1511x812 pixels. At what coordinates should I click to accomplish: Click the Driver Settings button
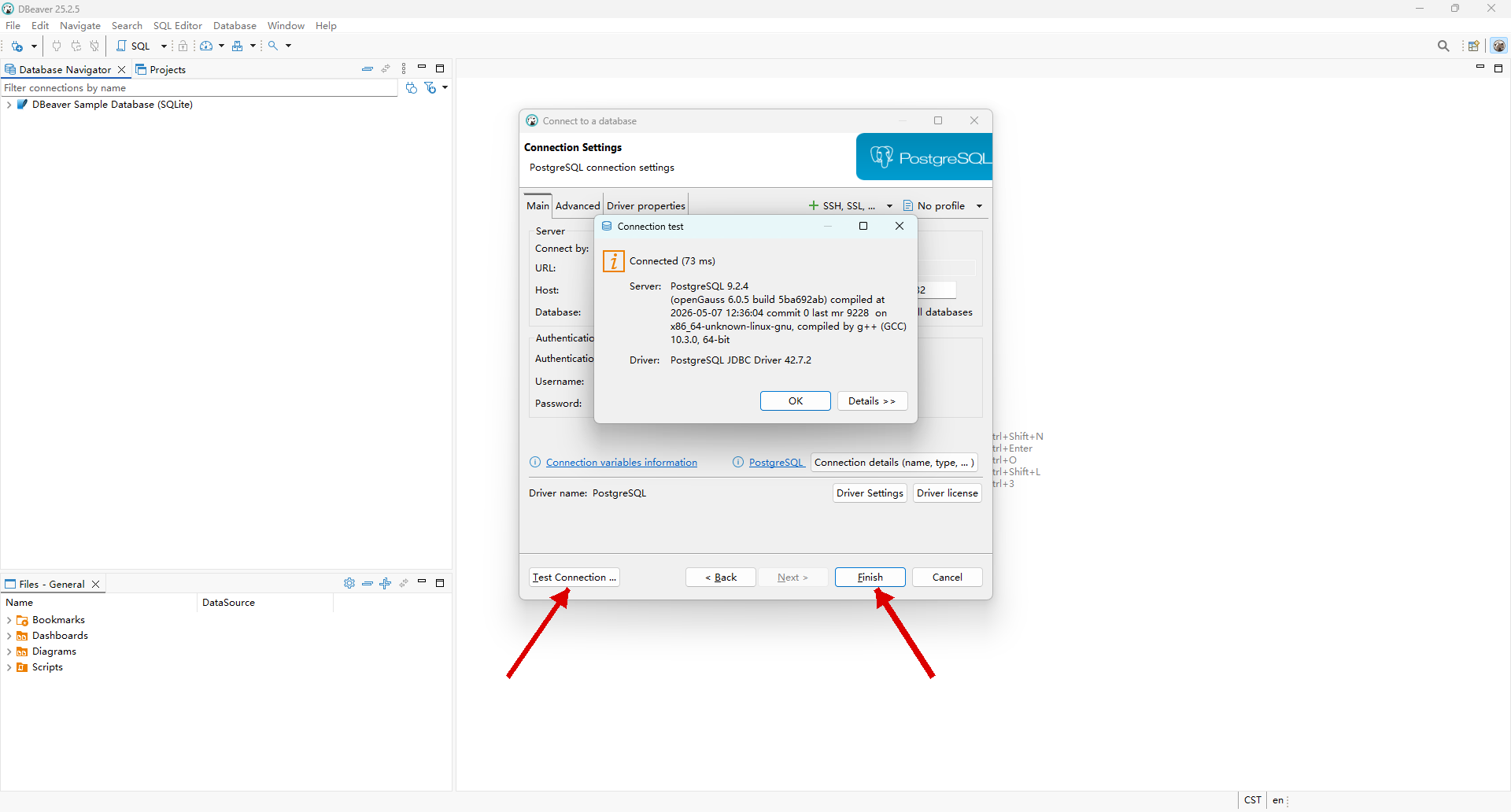pyautogui.click(x=870, y=493)
